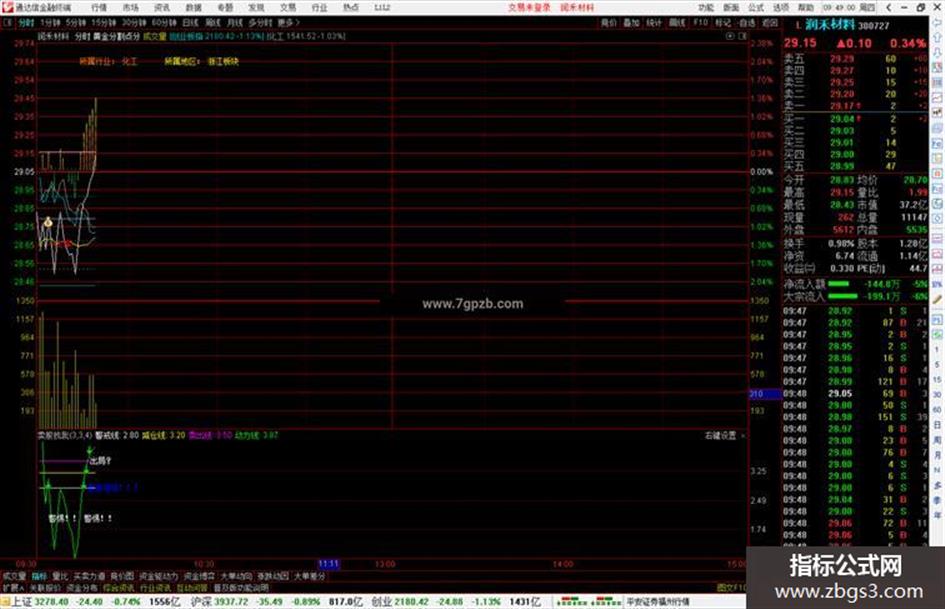Open the 交易 menu

pos(287,7)
